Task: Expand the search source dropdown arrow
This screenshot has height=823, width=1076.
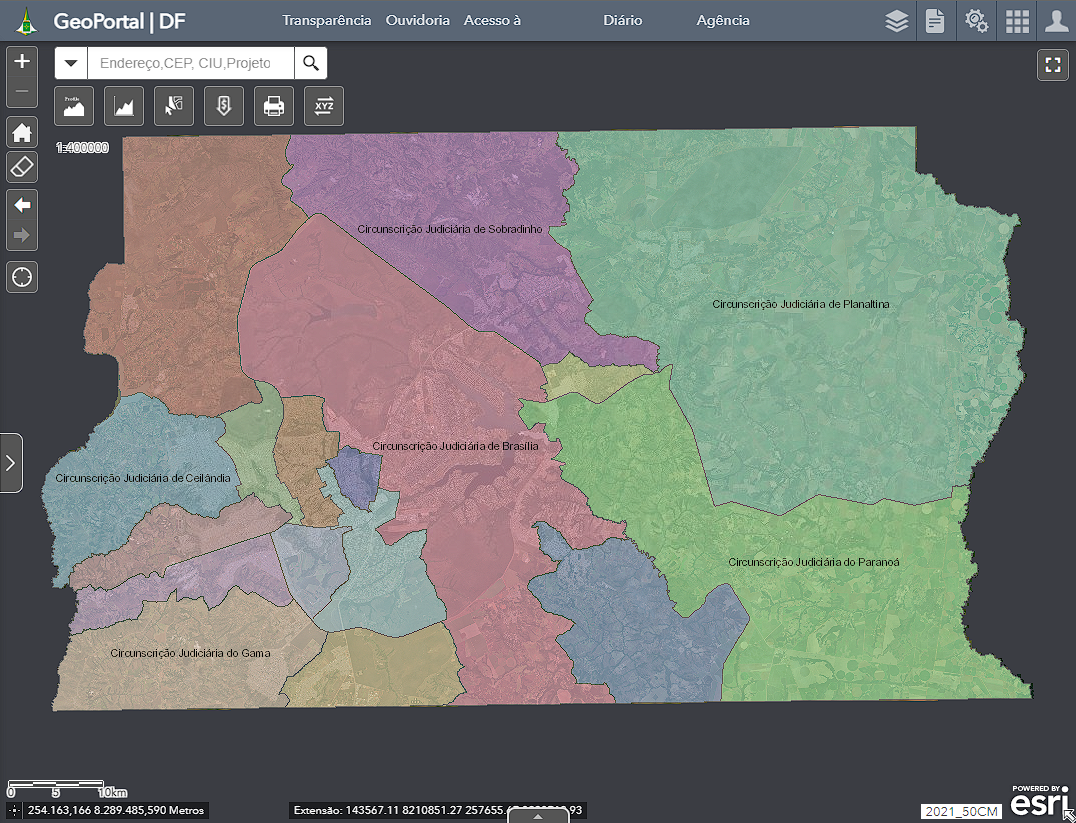Action: (x=71, y=63)
